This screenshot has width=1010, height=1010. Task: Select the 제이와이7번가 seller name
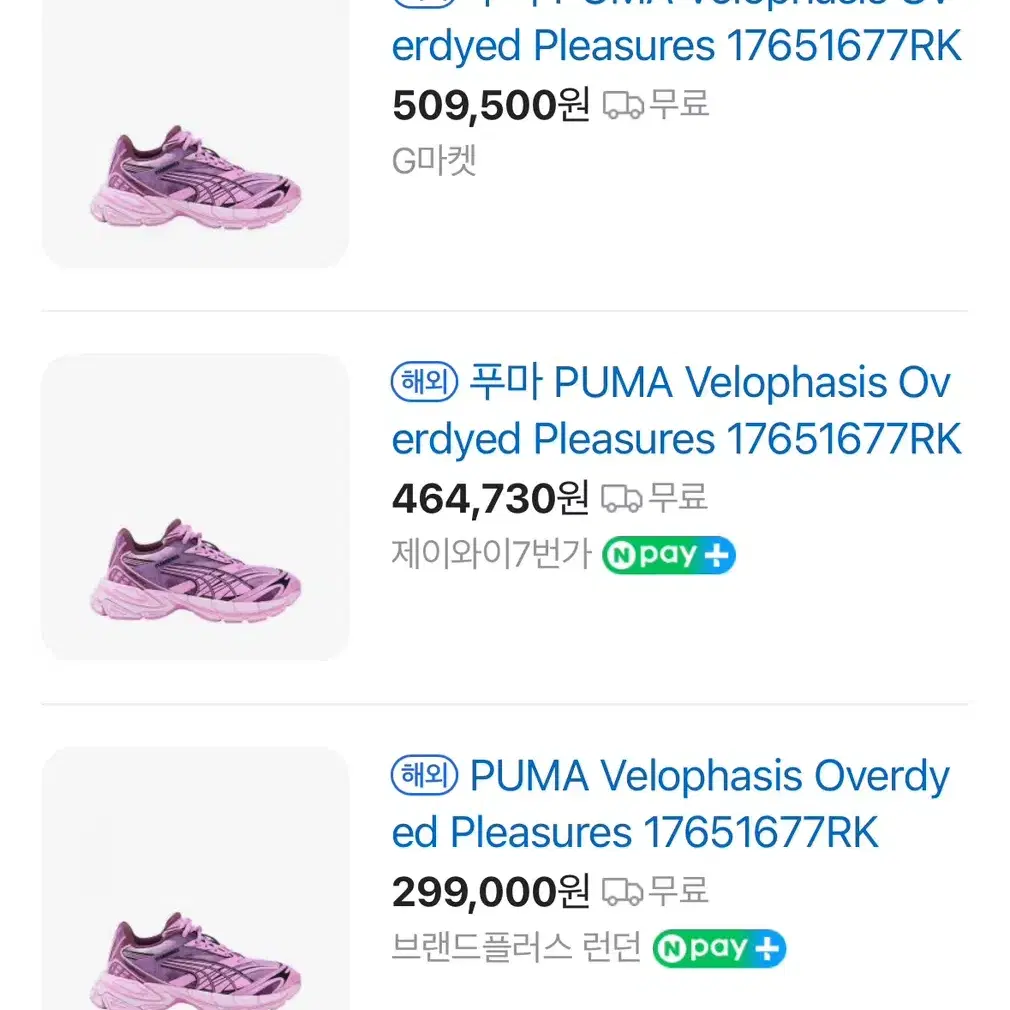[491, 554]
